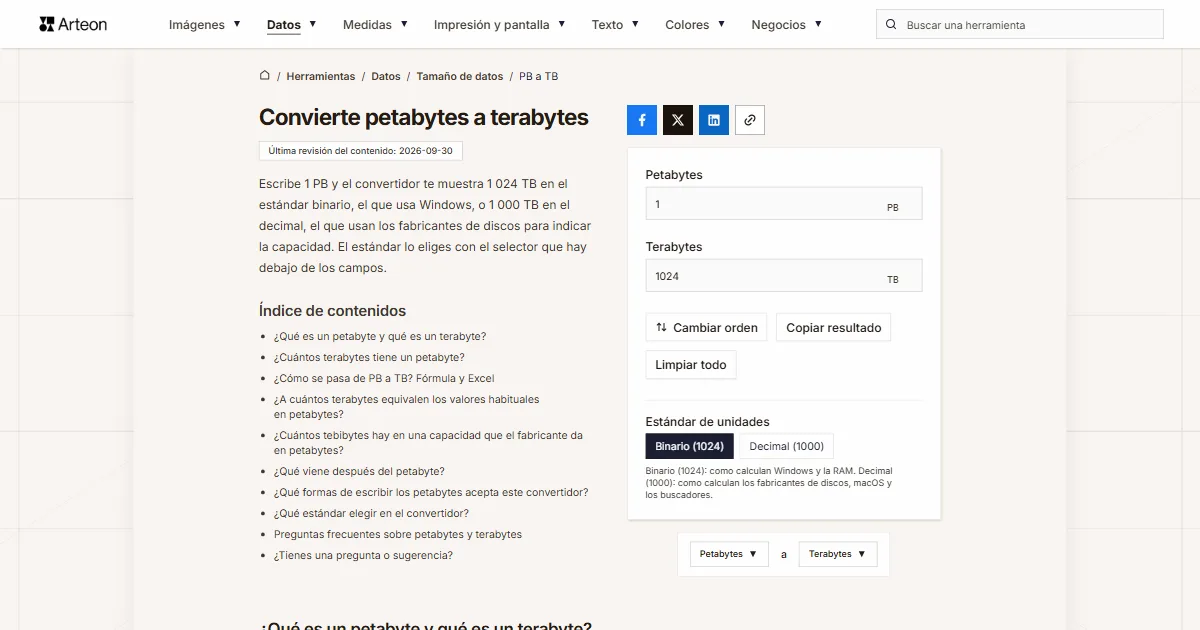Jump to ¿Cuántos terabytes tiene un petabyte?
The width and height of the screenshot is (1200, 630).
tap(369, 357)
